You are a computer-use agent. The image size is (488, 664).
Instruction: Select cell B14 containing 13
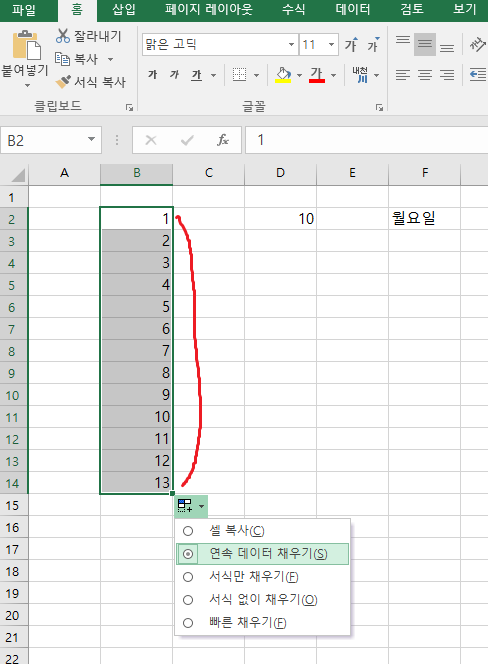tap(136, 483)
